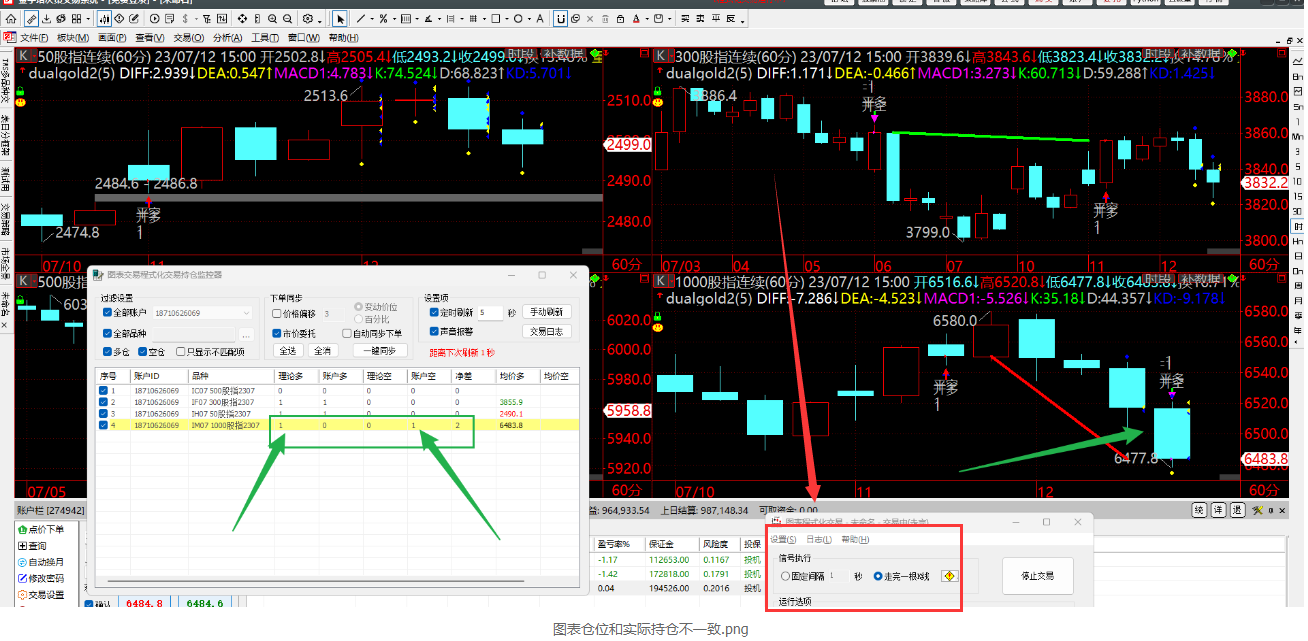Click the yellow diamond icon beside 走完一根K线
Viewport: 1308px width, 641px height.
pos(950,576)
